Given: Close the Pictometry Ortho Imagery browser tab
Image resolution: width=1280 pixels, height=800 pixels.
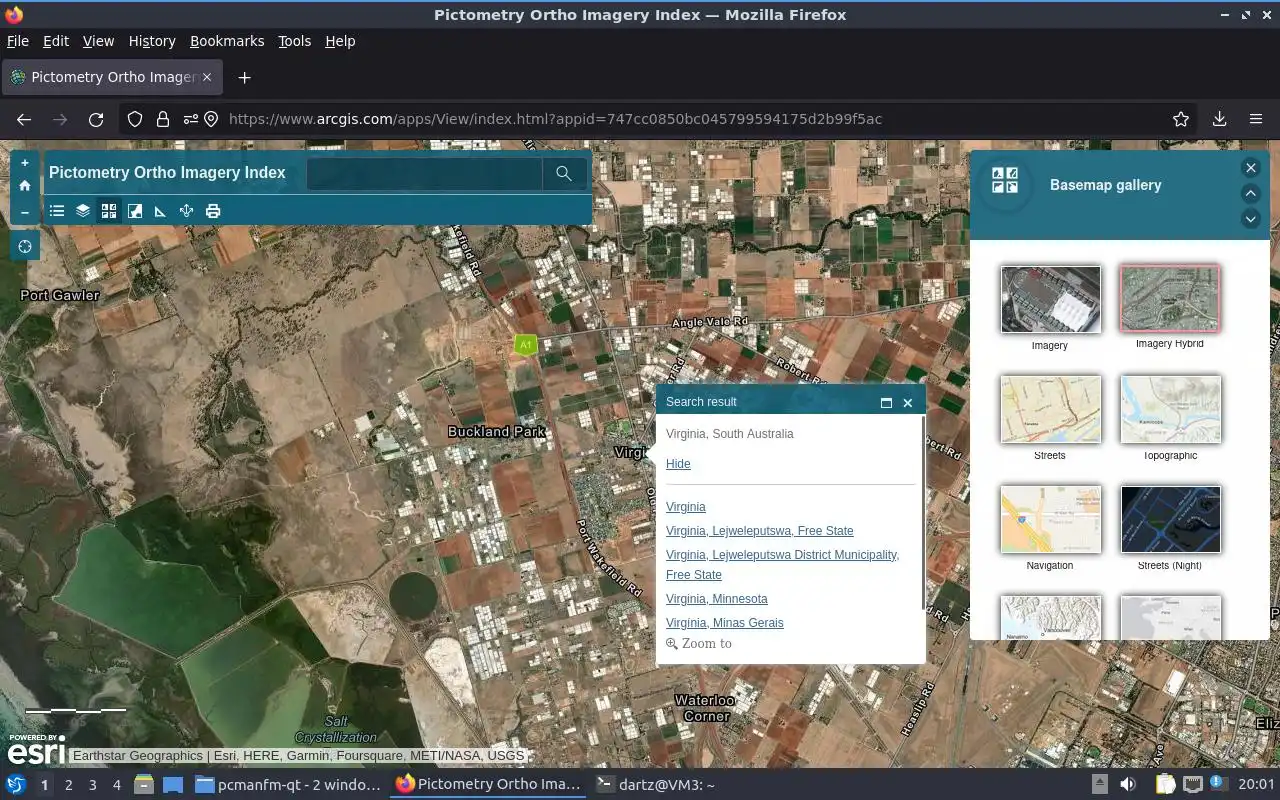Looking at the screenshot, I should (207, 77).
